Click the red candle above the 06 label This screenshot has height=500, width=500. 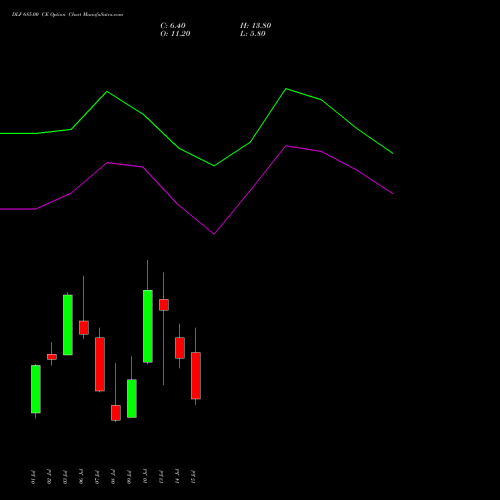[84, 327]
